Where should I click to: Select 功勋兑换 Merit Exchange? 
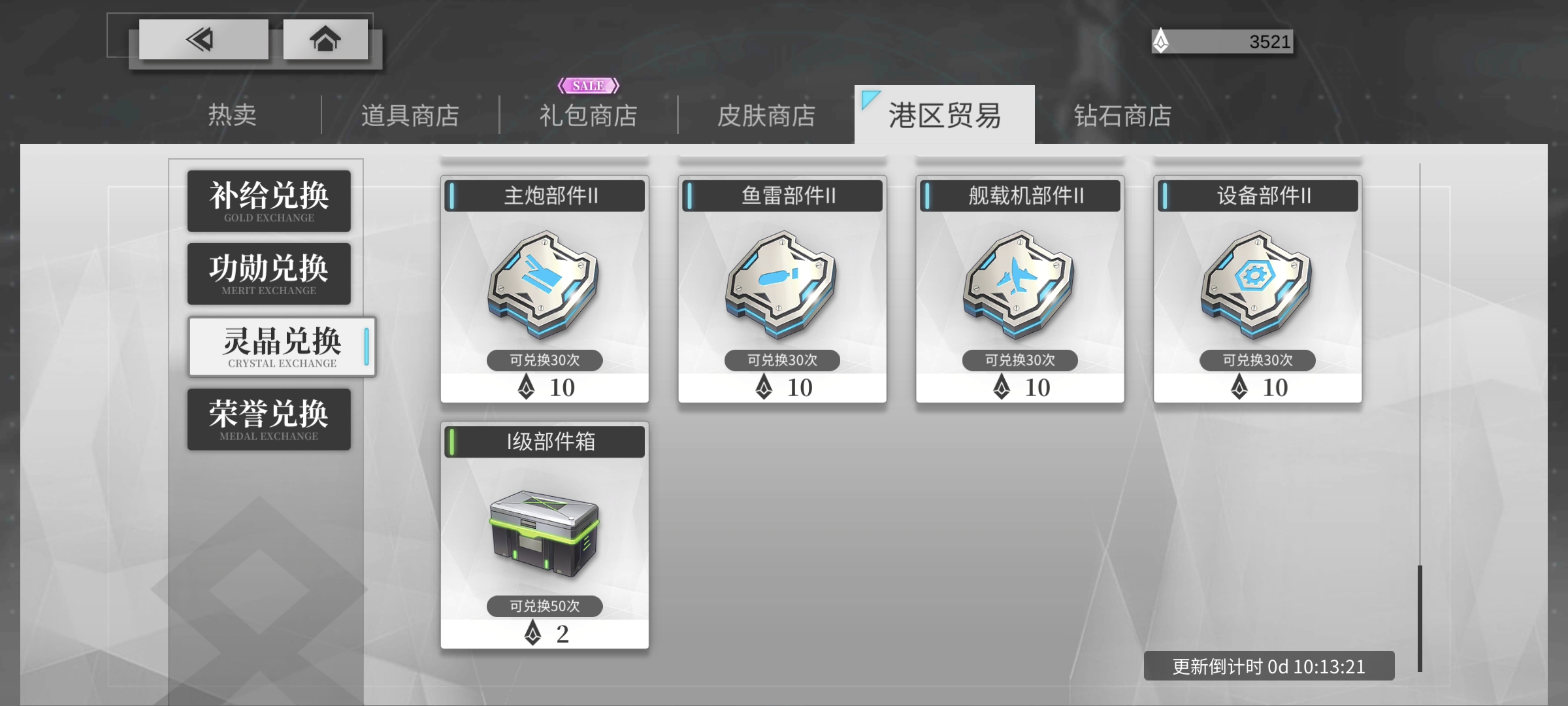tap(269, 273)
